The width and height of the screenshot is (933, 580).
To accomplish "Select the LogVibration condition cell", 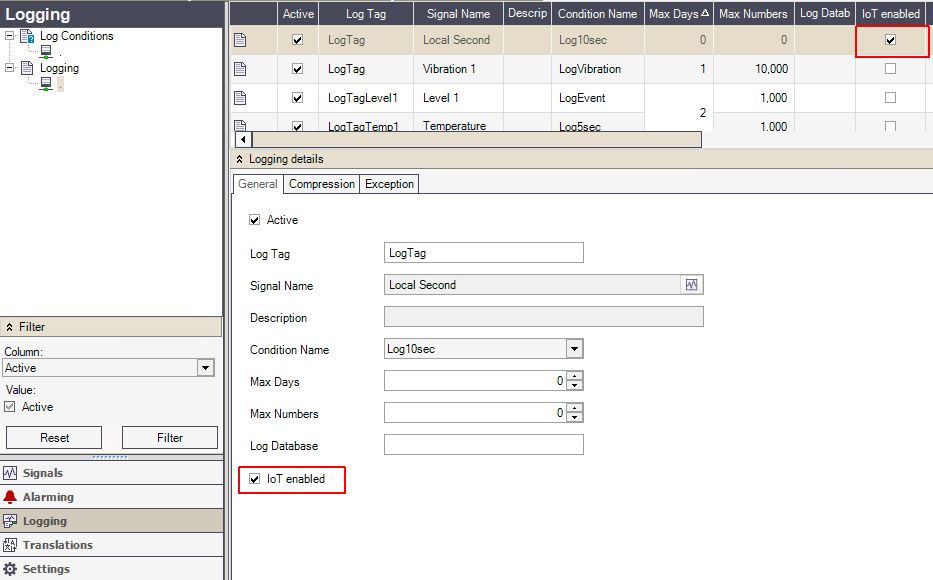I will (597, 69).
